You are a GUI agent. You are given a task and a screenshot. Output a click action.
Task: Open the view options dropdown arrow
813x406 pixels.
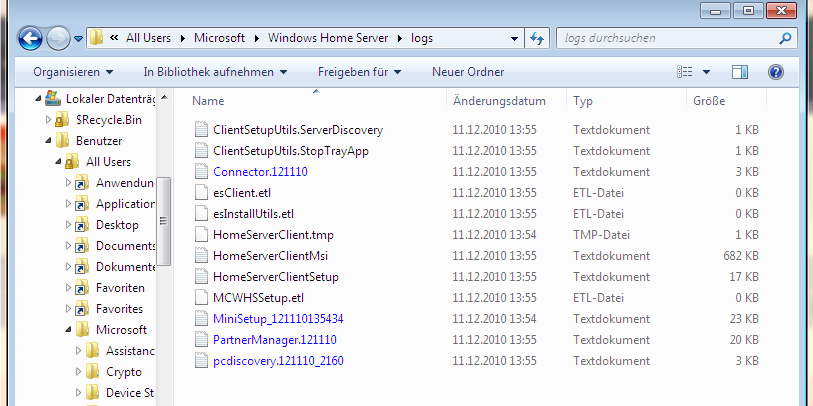click(706, 72)
